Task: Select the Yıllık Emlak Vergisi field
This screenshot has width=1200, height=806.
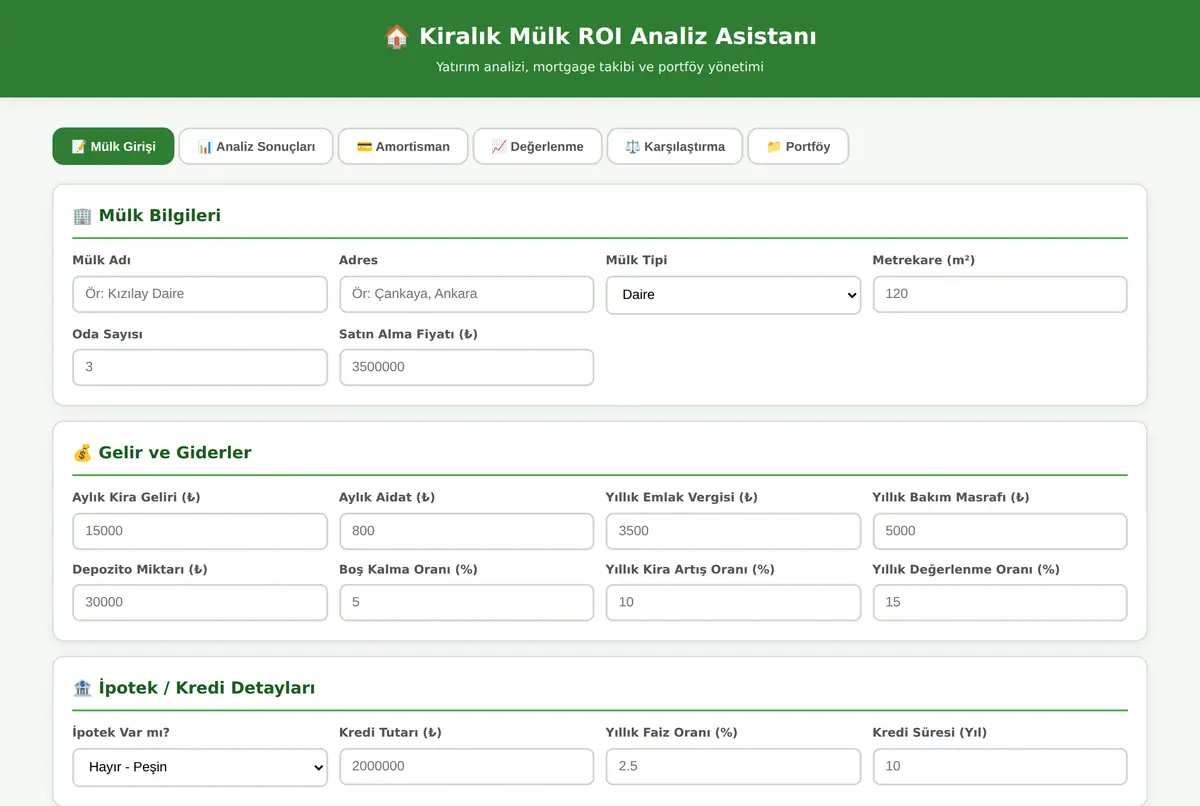Action: point(733,531)
